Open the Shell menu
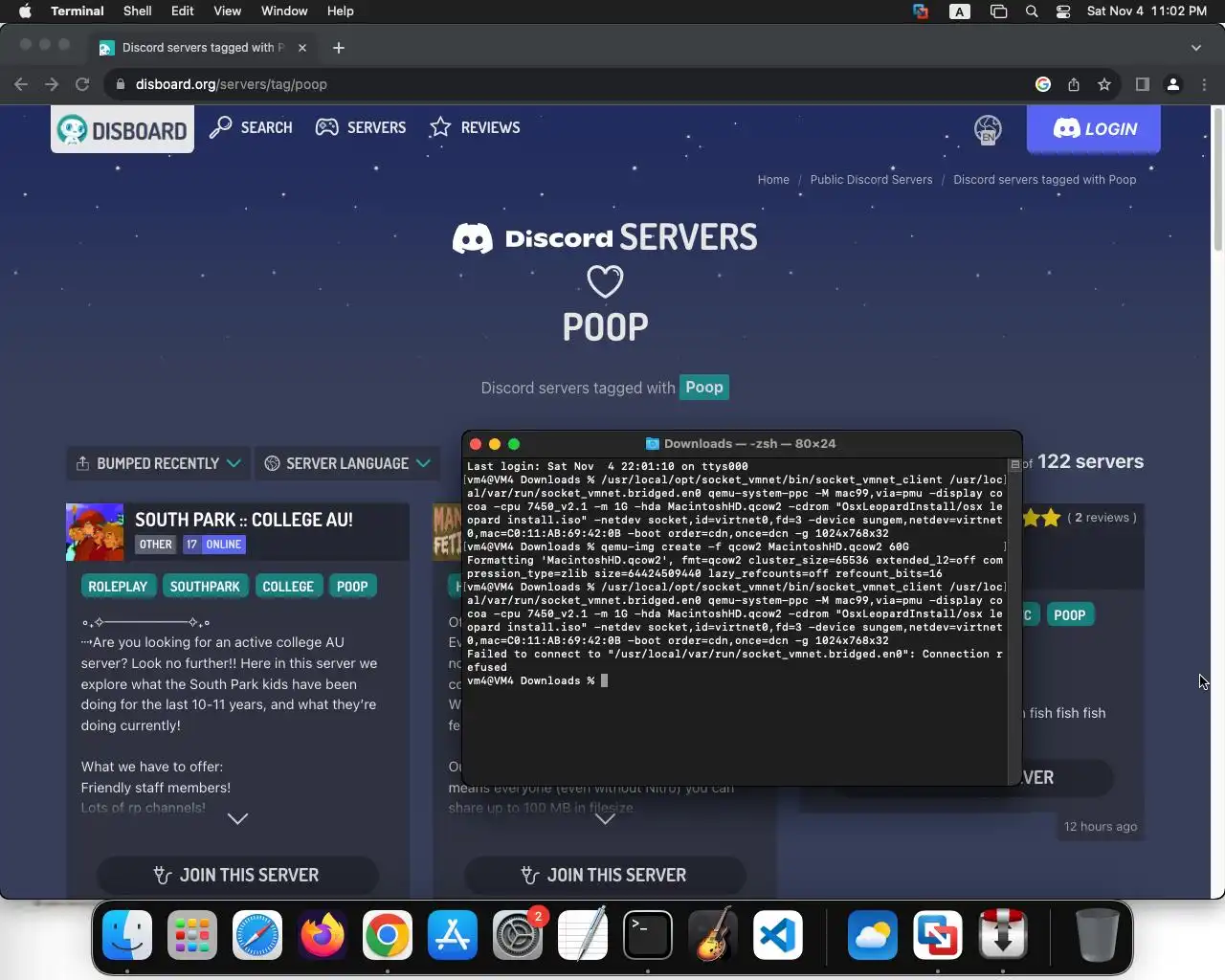Viewport: 1225px width, 980px height. (138, 11)
